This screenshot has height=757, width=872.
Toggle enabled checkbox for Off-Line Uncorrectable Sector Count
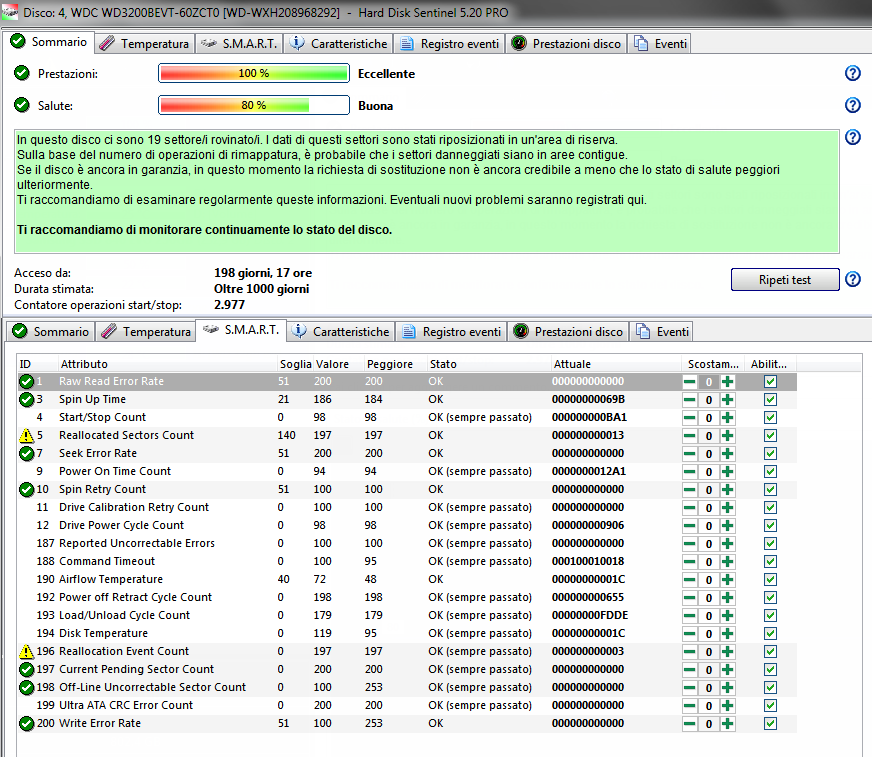770,687
